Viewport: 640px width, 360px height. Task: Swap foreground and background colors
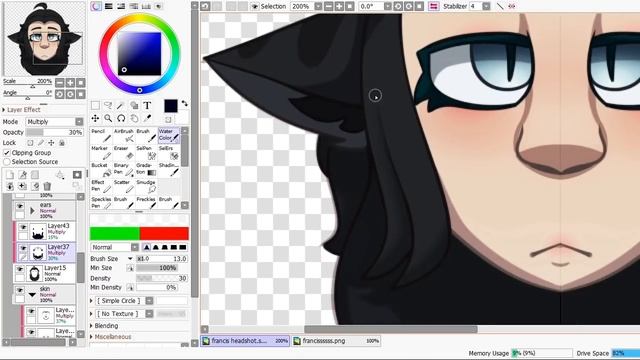184,104
